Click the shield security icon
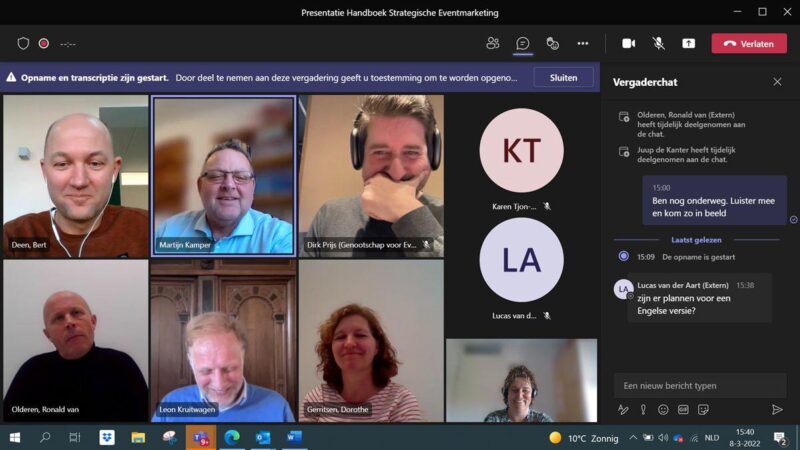The width and height of the screenshot is (800, 450). 23,43
